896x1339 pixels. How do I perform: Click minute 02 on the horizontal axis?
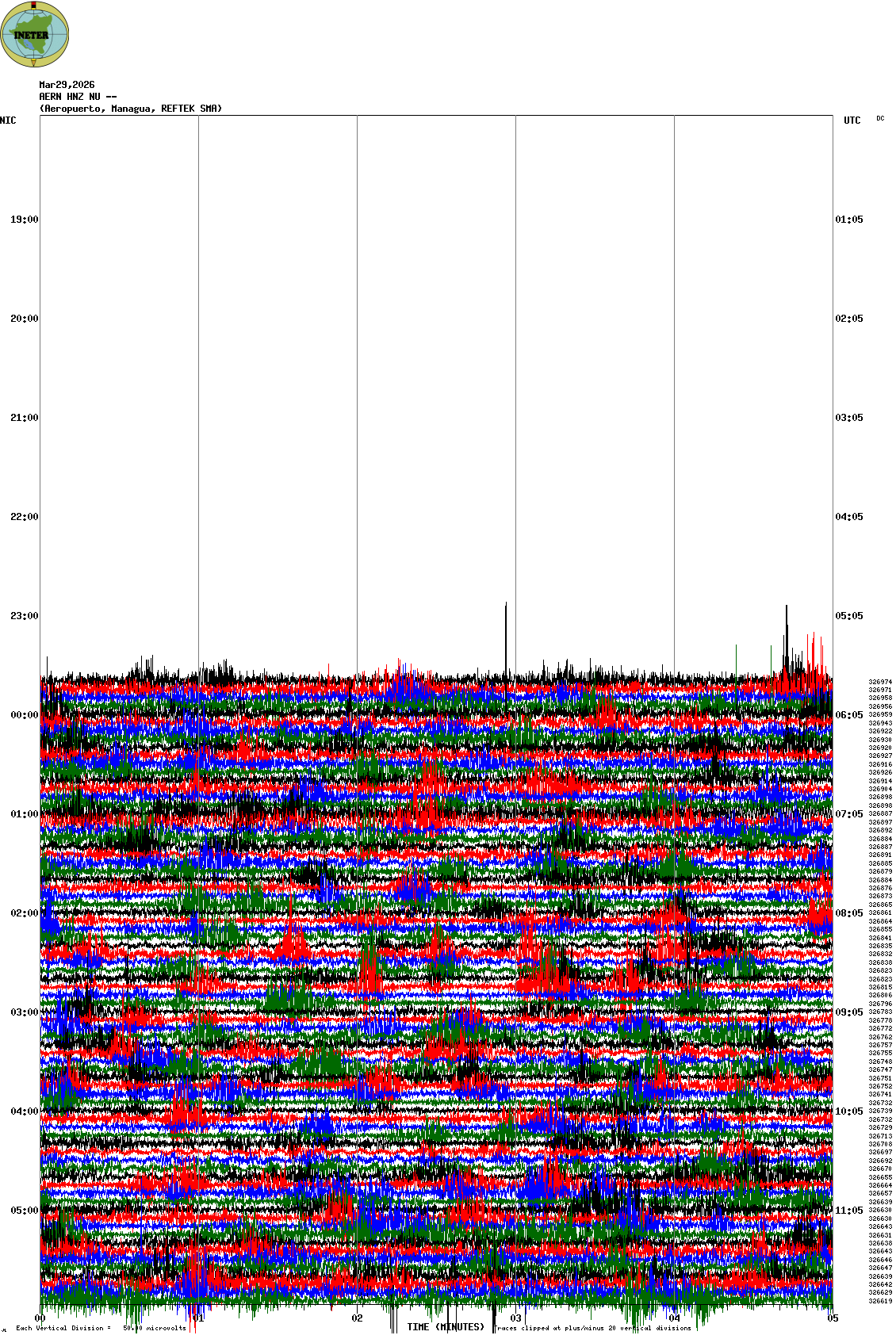tap(358, 1318)
